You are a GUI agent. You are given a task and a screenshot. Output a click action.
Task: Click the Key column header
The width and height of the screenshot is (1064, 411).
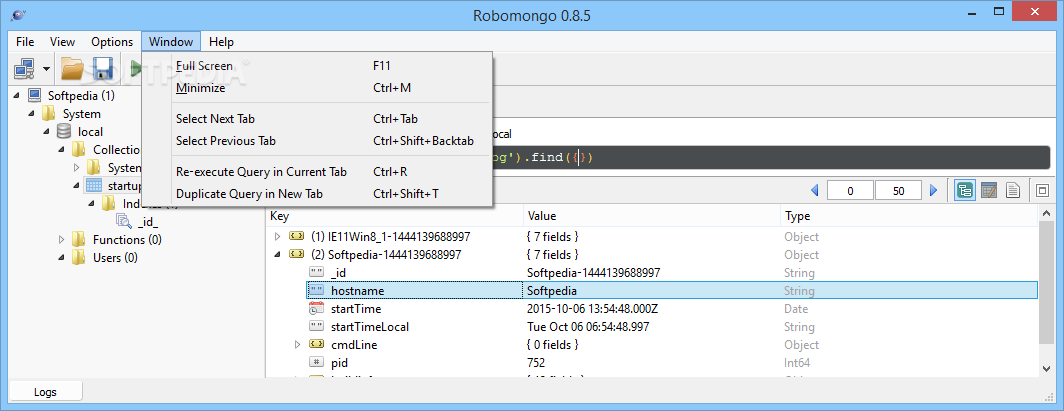(x=394, y=216)
